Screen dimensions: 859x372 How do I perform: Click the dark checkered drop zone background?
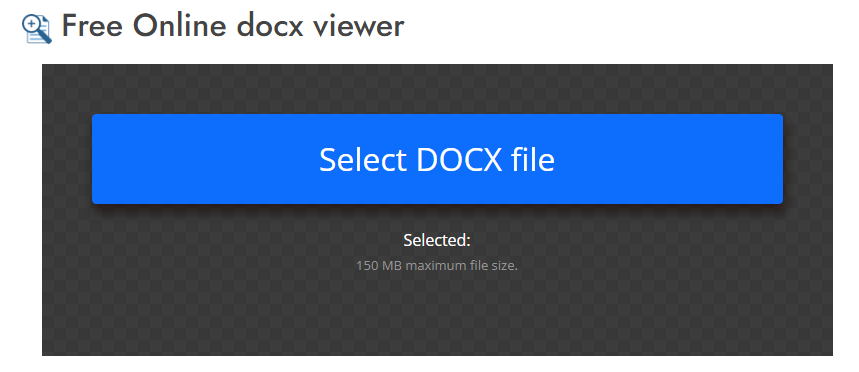pos(437,318)
